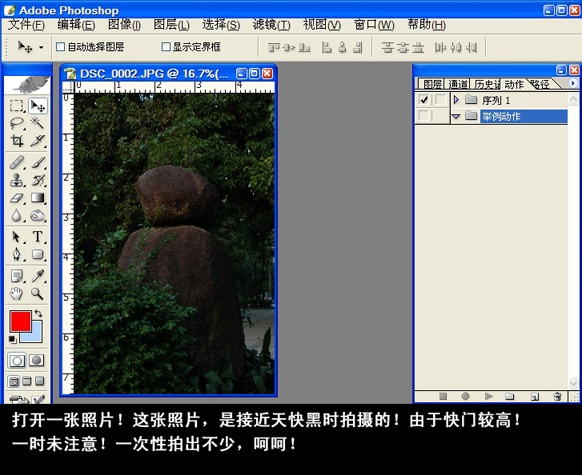
Task: Select the Clone Stamp tool
Action: (17, 180)
